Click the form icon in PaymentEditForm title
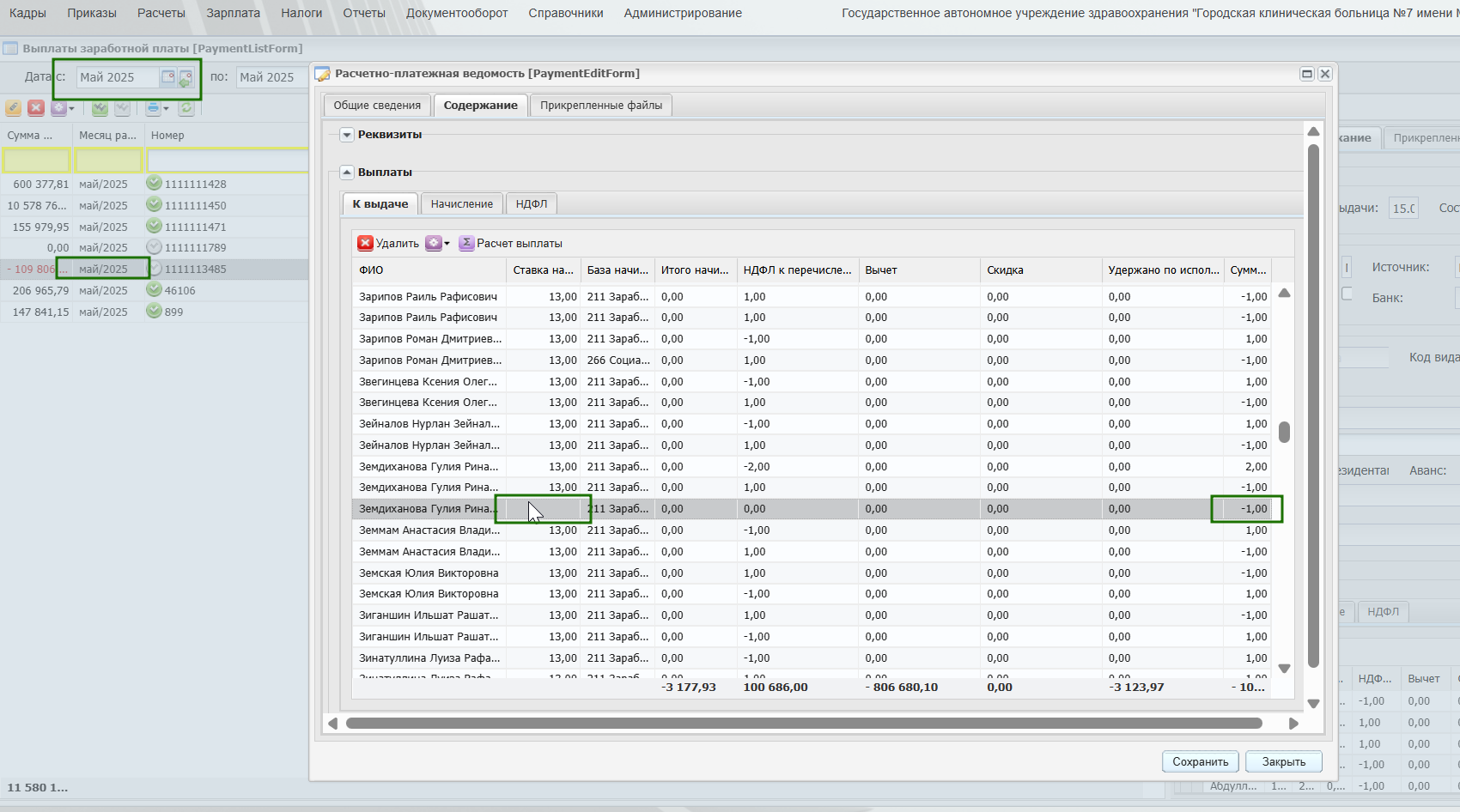The width and height of the screenshot is (1460, 812). pos(323,74)
